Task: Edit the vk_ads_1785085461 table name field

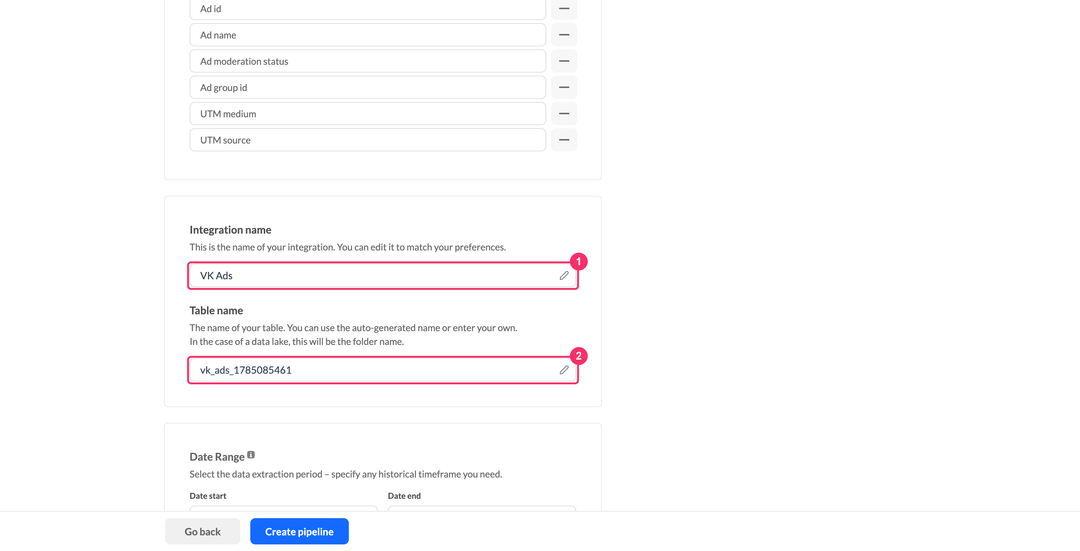Action: [x=383, y=370]
